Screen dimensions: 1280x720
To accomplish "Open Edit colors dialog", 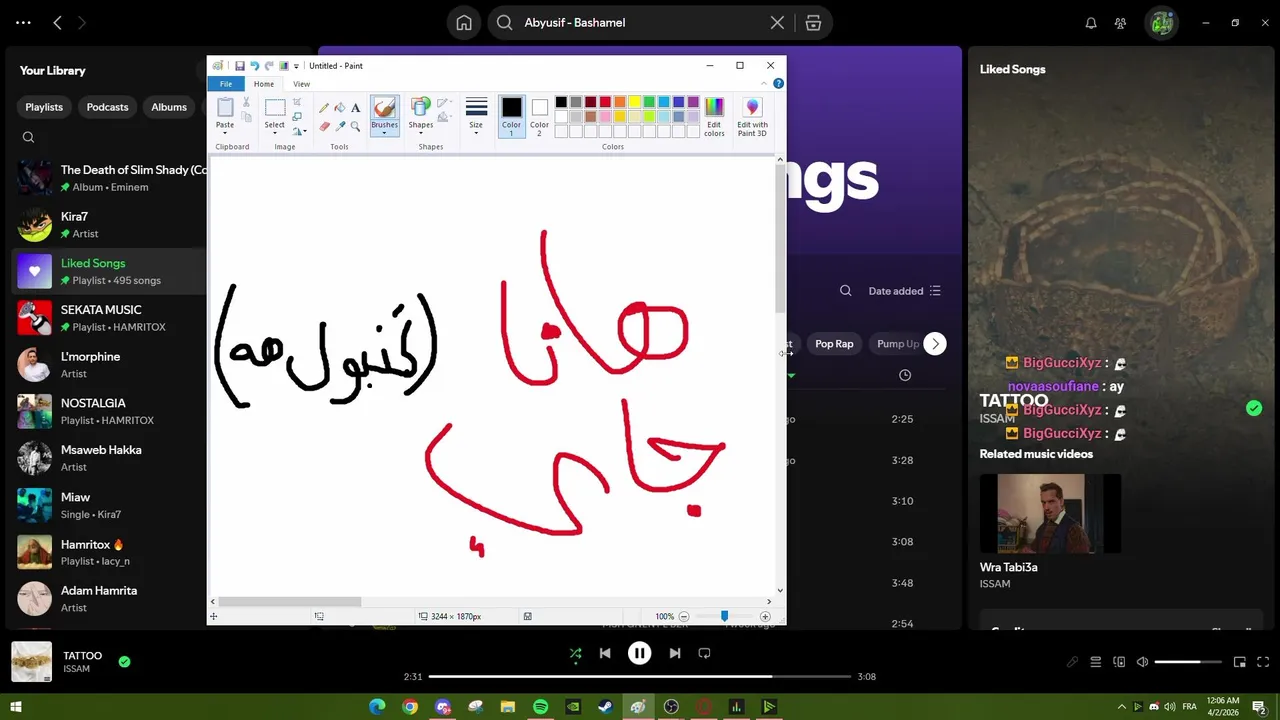I will click(714, 117).
